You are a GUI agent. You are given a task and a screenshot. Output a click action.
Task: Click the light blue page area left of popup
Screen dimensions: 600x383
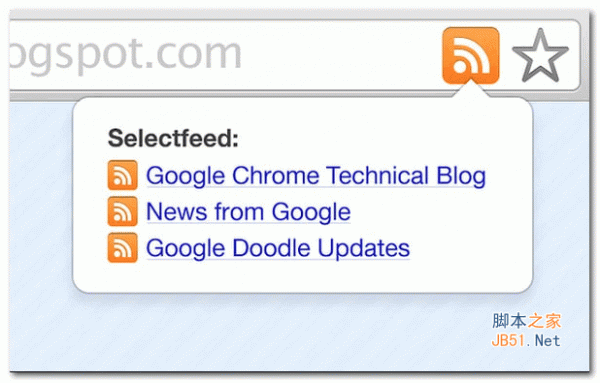click(41, 195)
